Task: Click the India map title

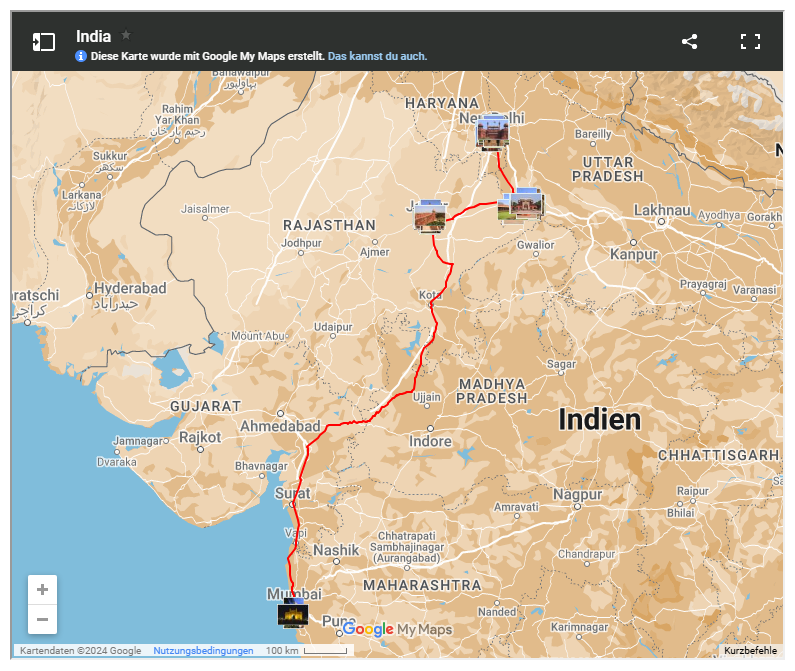Action: [x=93, y=36]
